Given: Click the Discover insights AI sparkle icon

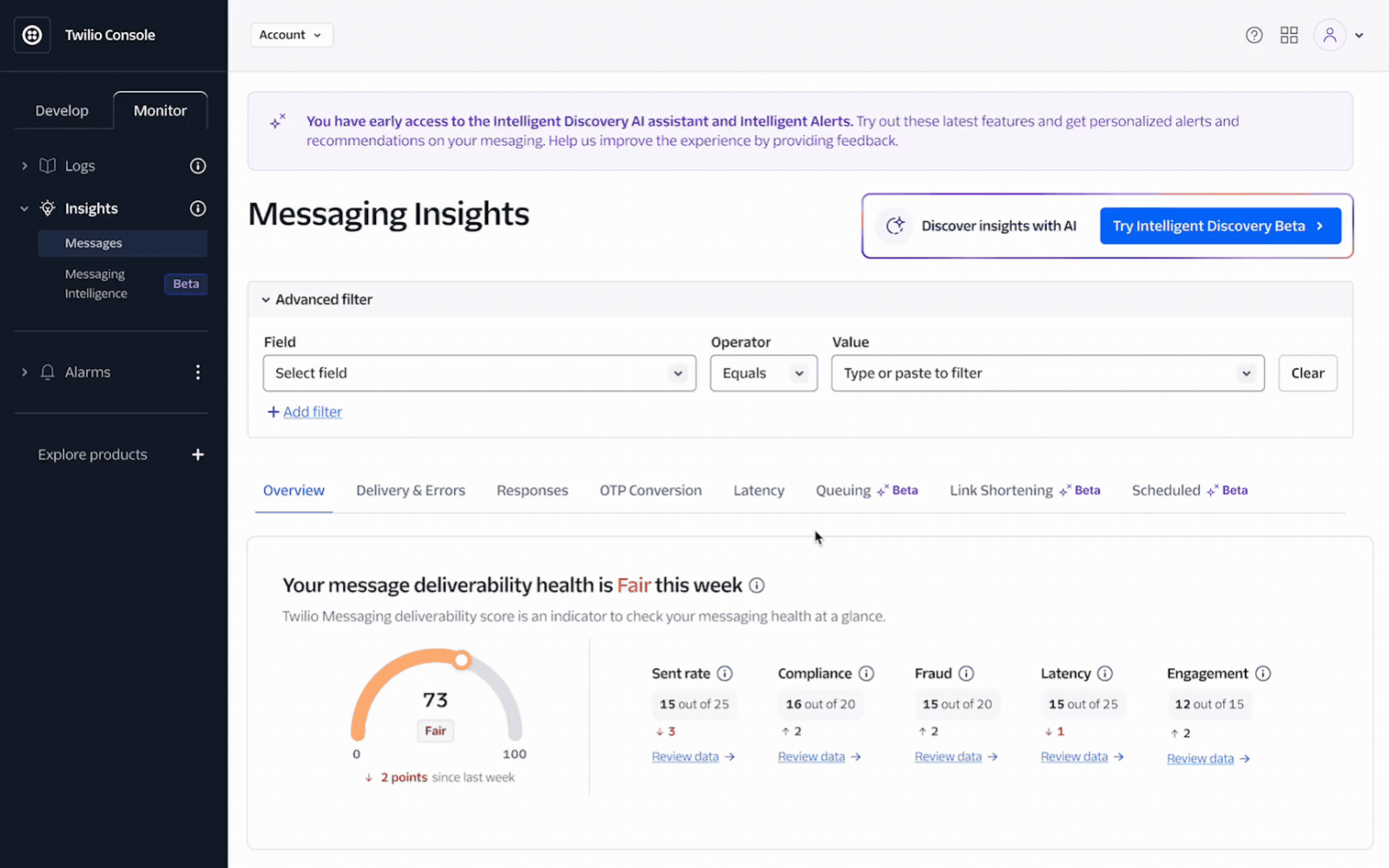Looking at the screenshot, I should click(x=895, y=226).
